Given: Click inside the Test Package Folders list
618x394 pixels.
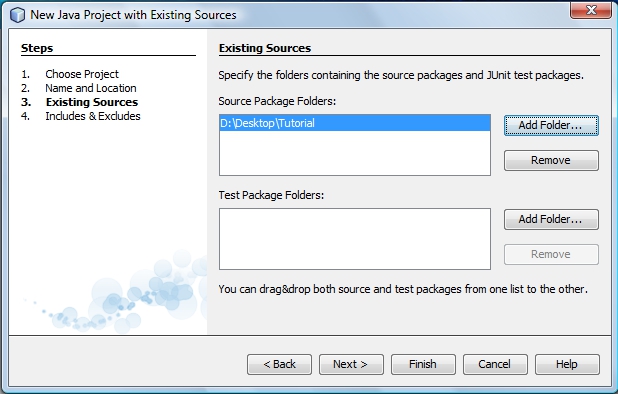Looking at the screenshot, I should (x=355, y=239).
